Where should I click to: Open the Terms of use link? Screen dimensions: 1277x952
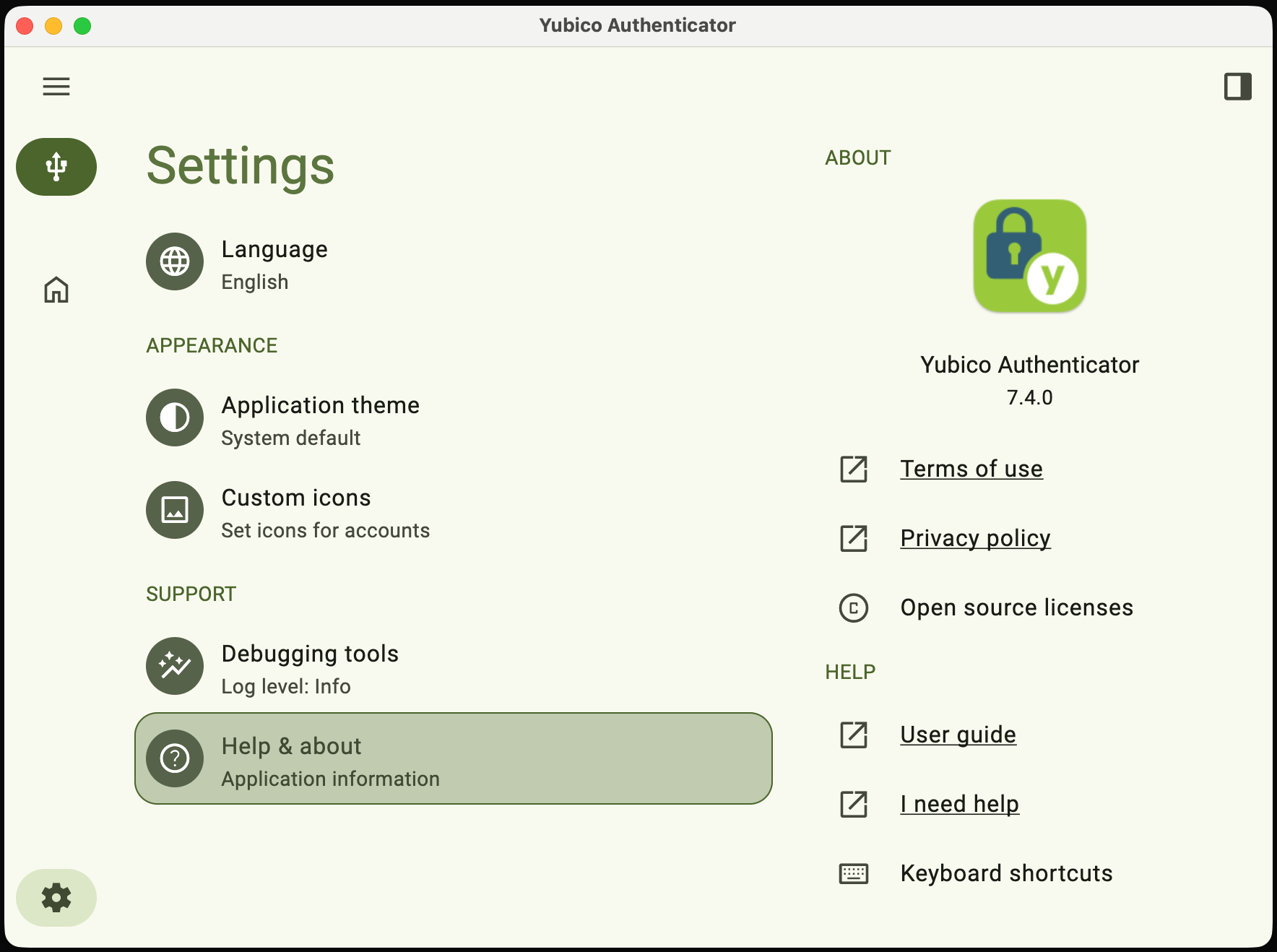(x=971, y=469)
